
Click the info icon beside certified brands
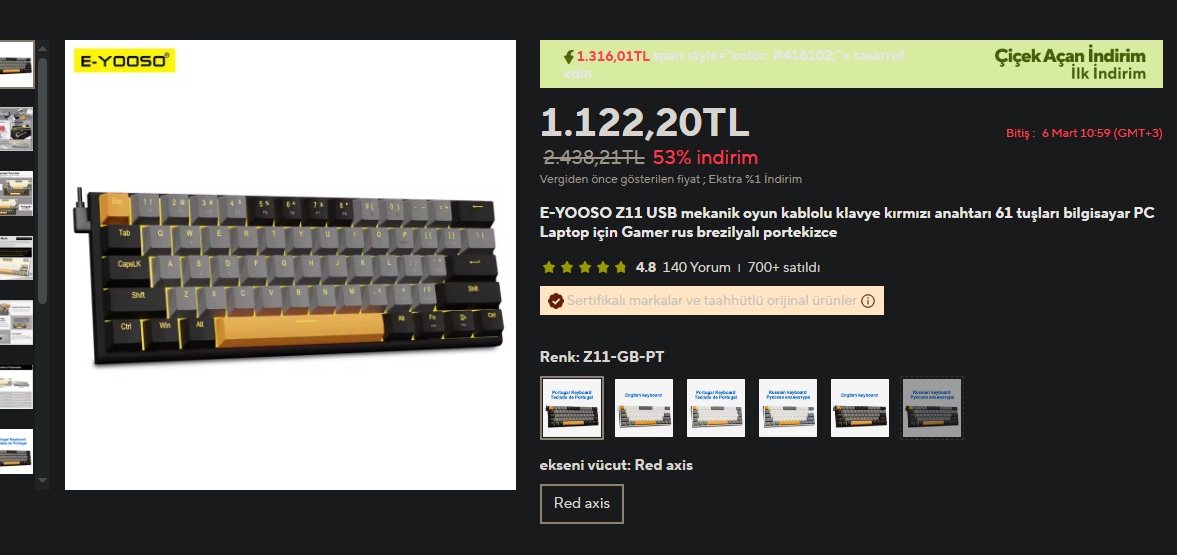[868, 301]
